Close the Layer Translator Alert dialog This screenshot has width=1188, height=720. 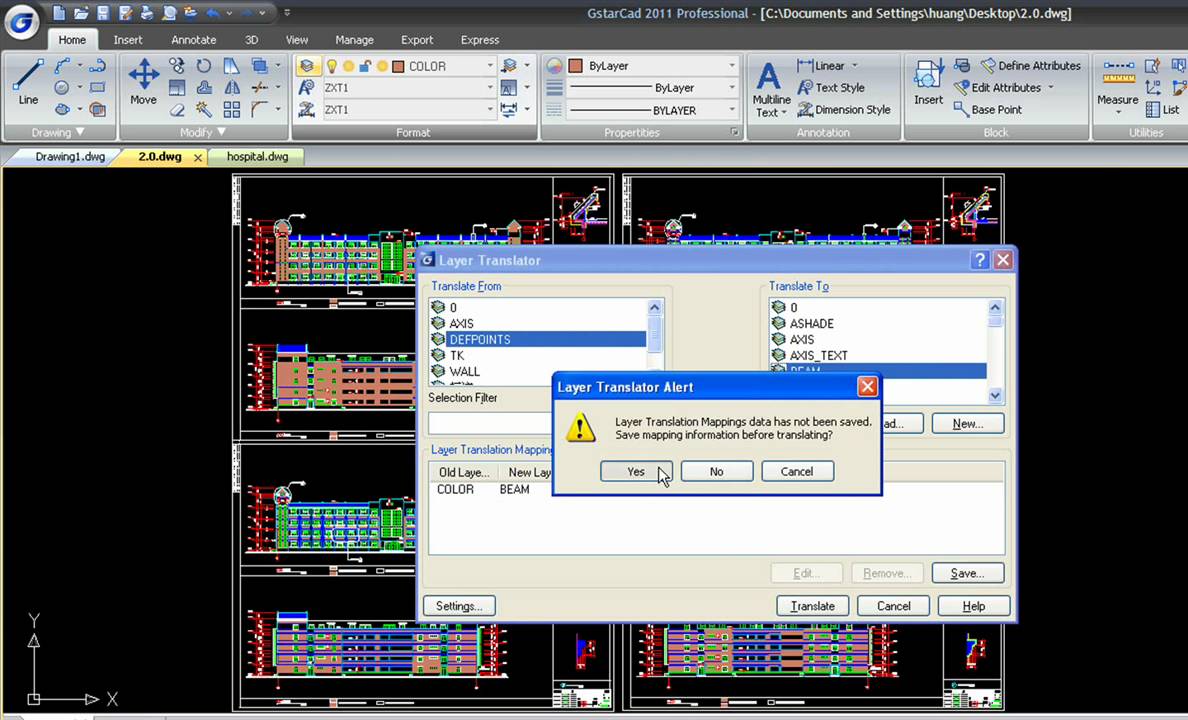pos(868,387)
